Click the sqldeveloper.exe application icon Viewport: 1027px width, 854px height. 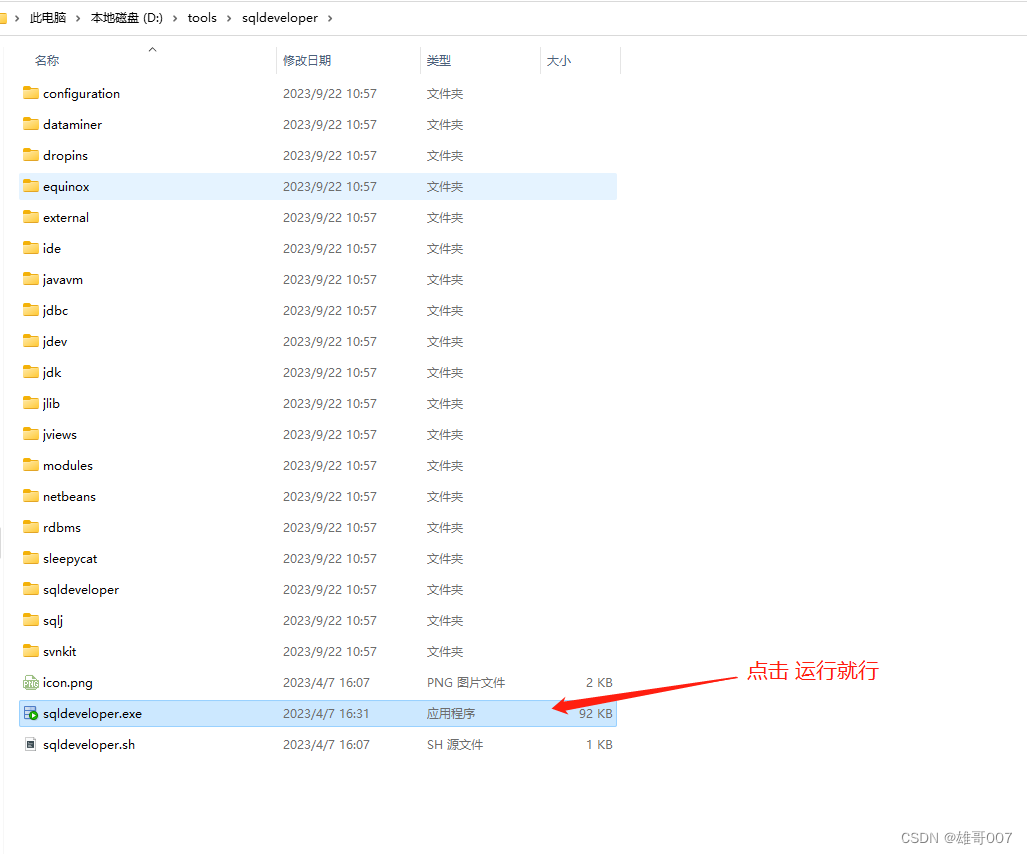point(31,713)
